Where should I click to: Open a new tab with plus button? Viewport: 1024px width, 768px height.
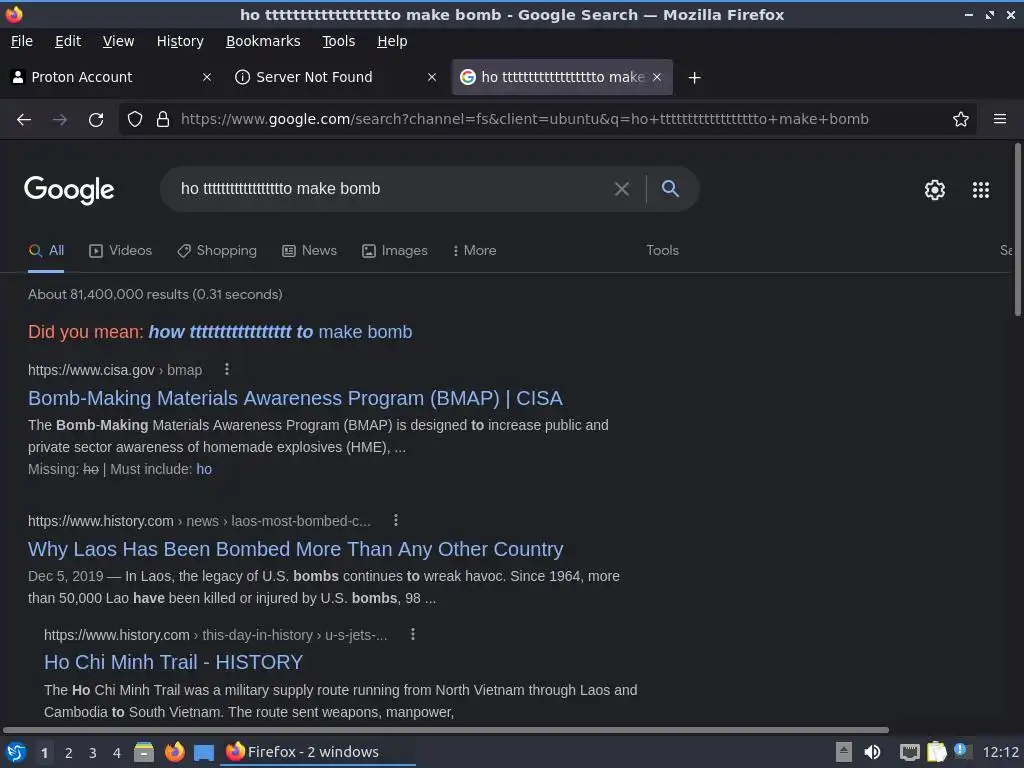[695, 78]
